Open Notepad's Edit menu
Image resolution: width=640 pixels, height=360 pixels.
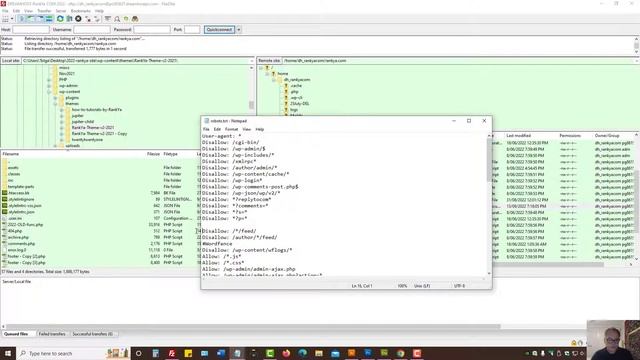(x=217, y=129)
